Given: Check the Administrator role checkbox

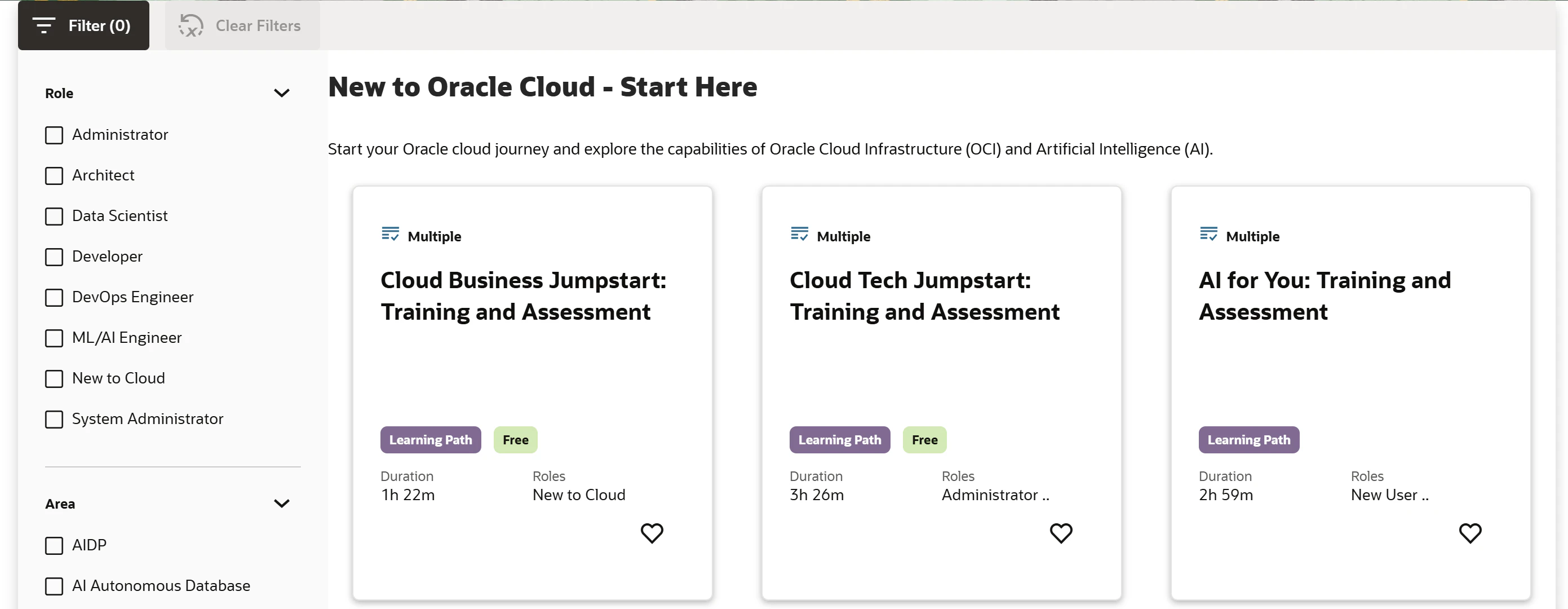Looking at the screenshot, I should 54,135.
